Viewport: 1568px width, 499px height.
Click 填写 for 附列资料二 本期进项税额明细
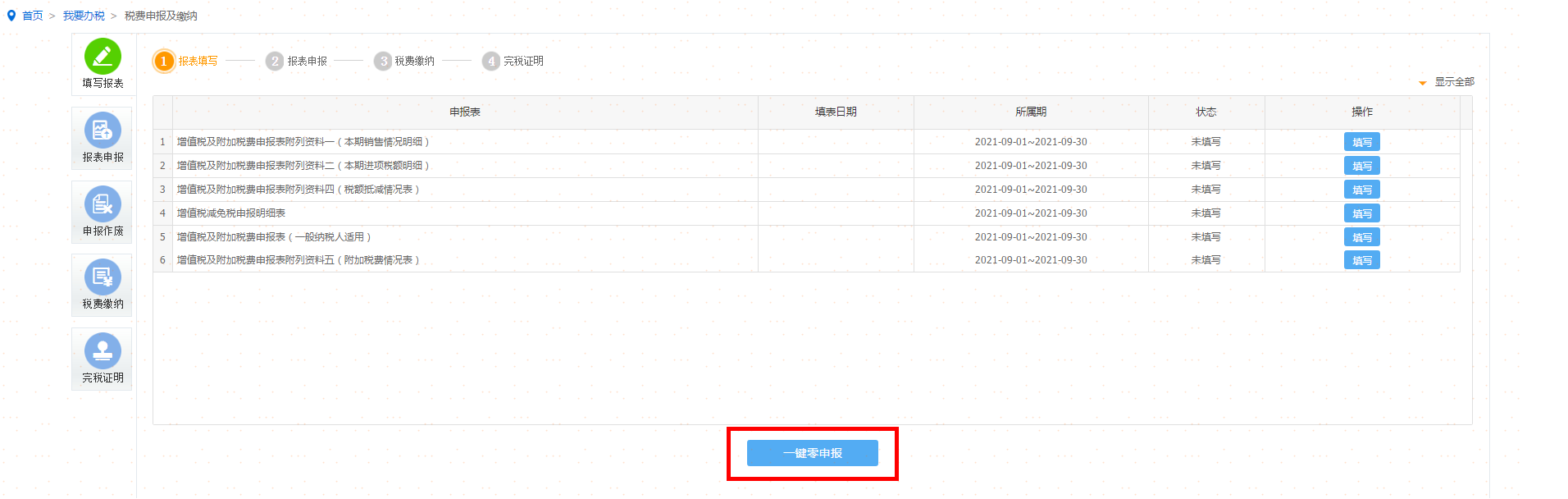click(1362, 166)
